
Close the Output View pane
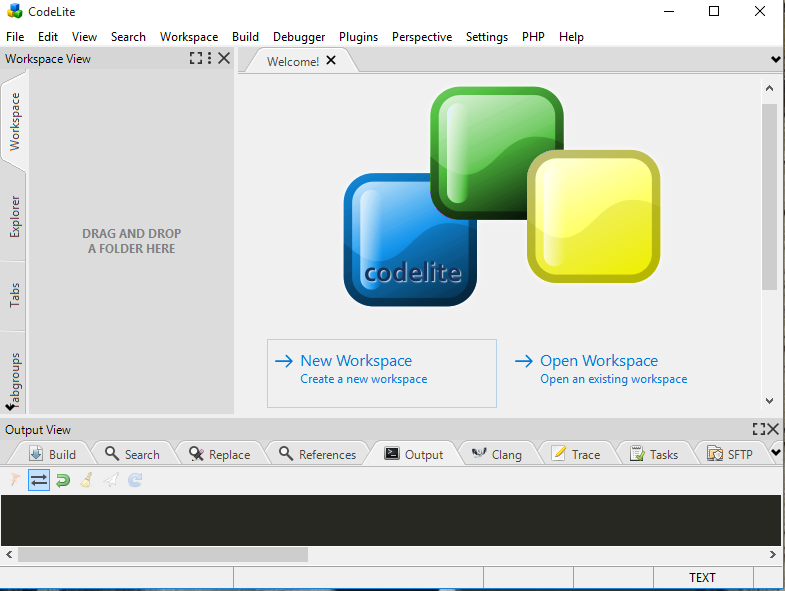click(x=773, y=429)
